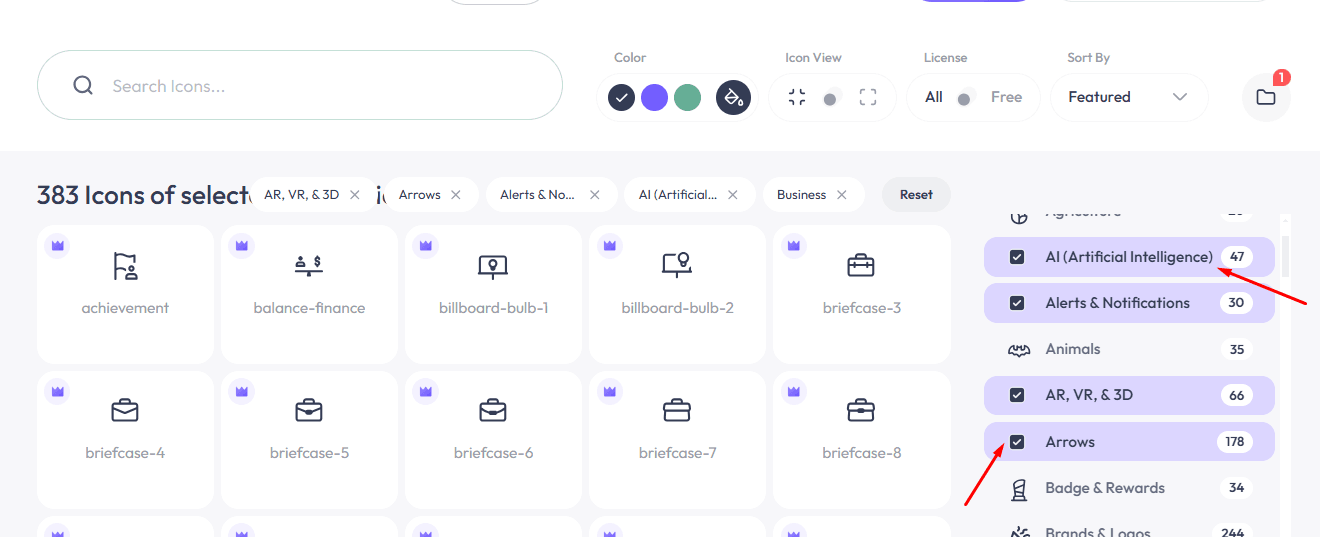Uncheck the AR, VR, & 3D checkbox
The width and height of the screenshot is (1320, 537).
tap(1017, 395)
